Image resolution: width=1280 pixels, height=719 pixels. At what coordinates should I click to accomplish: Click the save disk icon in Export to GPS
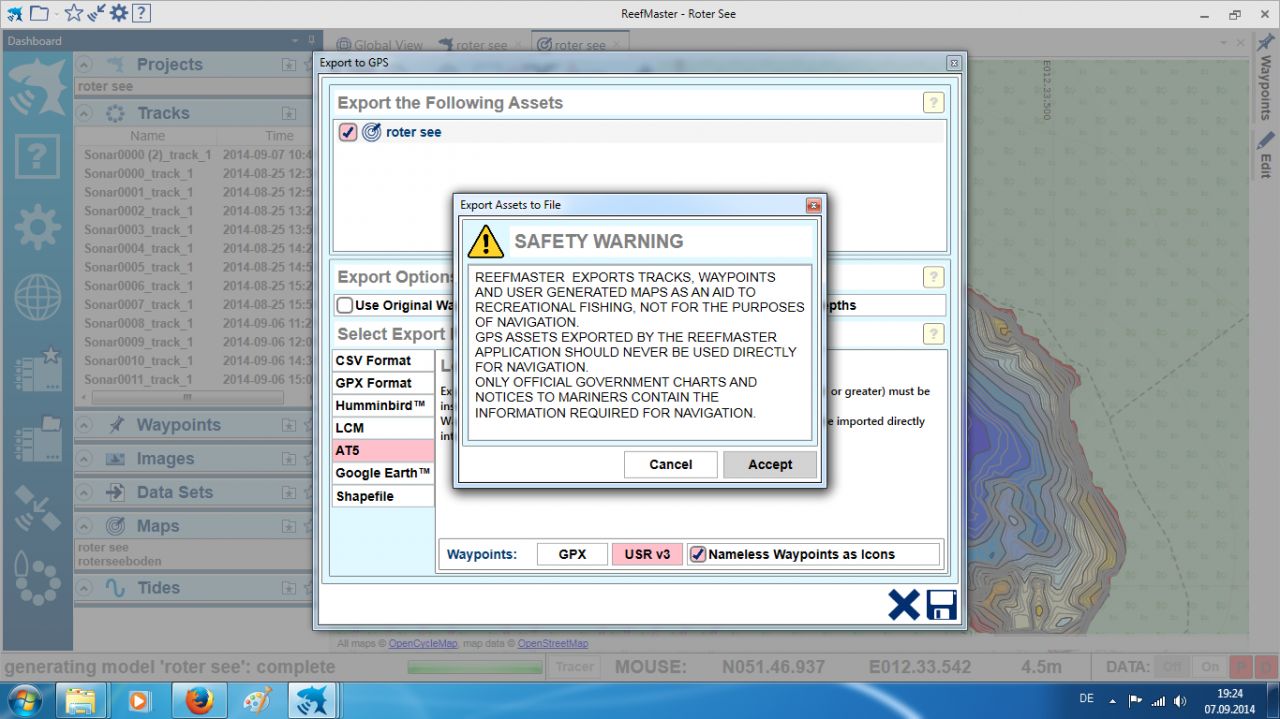[x=941, y=605]
